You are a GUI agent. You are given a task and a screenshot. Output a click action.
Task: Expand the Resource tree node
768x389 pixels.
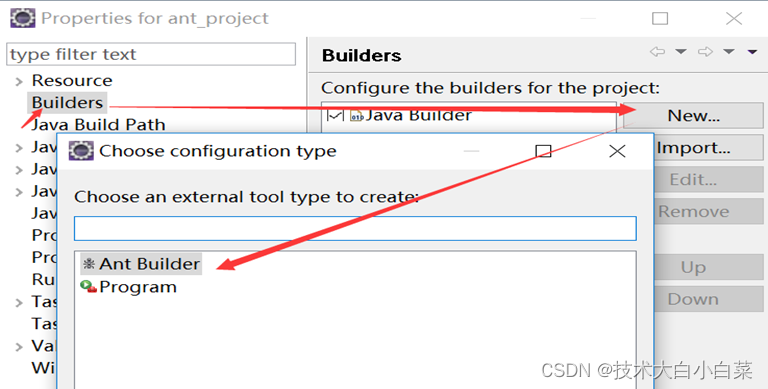click(19, 81)
